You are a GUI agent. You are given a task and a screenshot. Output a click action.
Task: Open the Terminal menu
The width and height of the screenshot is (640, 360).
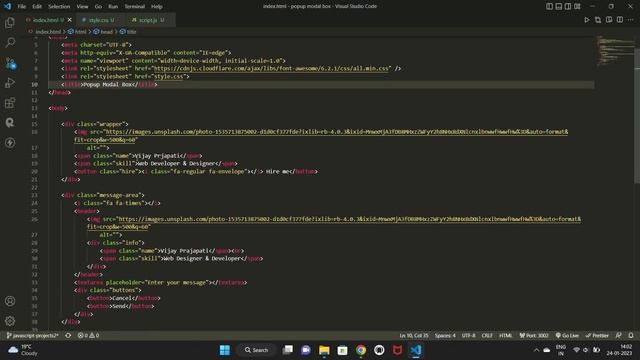click(x=134, y=7)
